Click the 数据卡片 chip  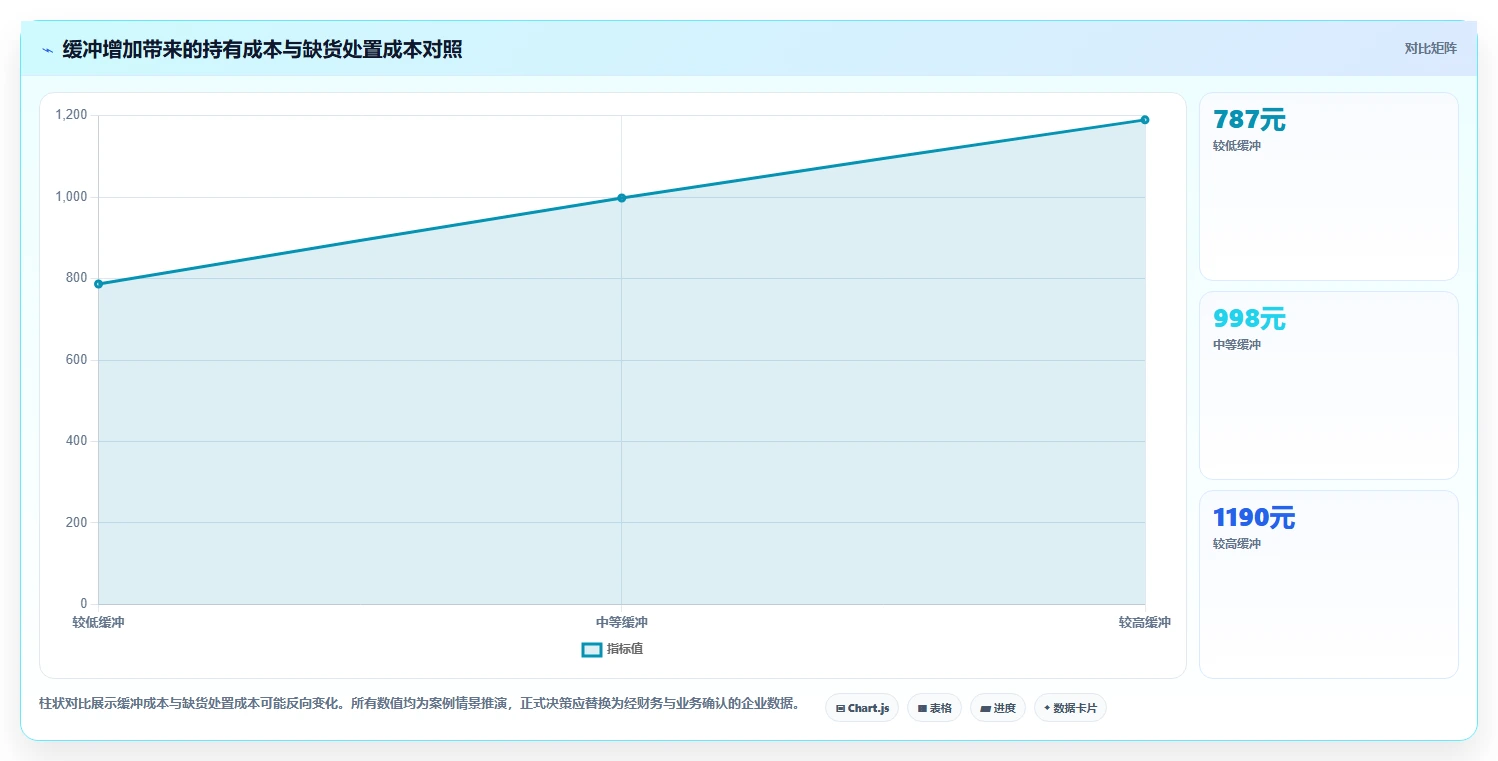click(1070, 708)
